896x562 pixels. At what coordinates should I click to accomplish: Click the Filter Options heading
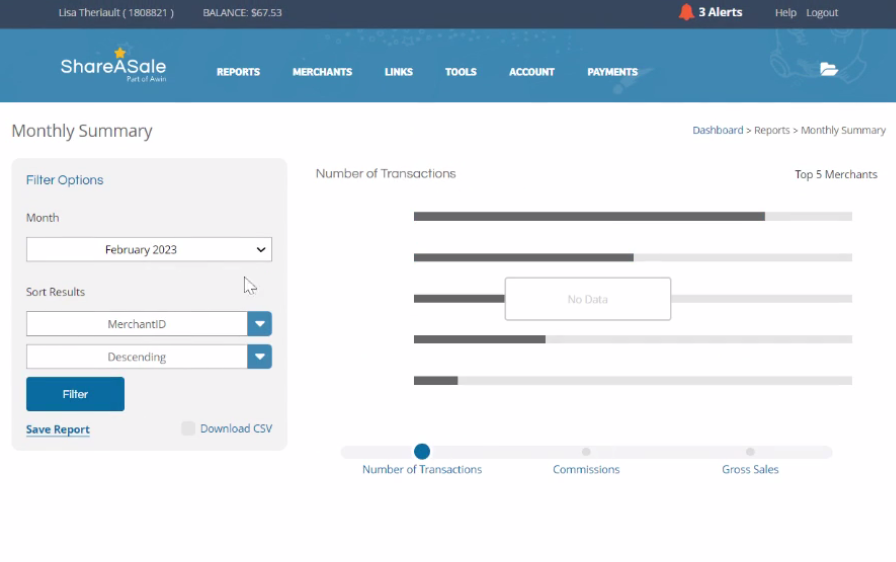[65, 180]
